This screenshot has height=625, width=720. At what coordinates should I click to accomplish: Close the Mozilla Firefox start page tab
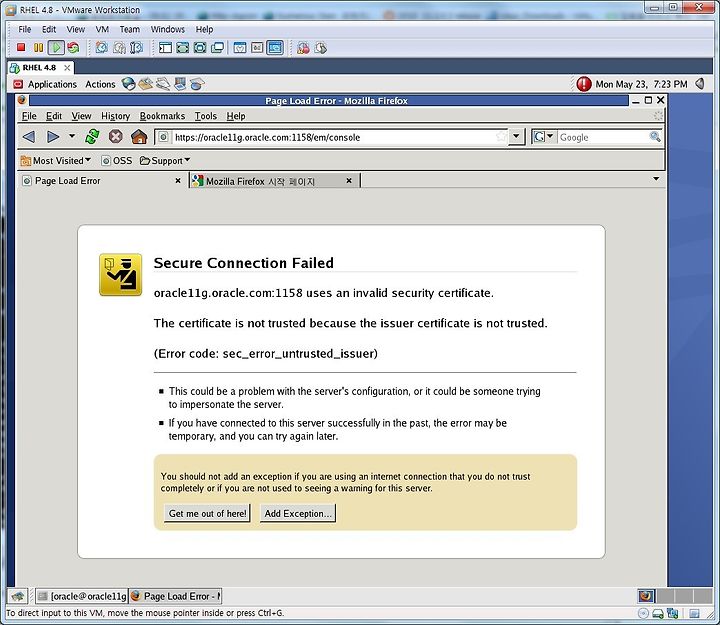tap(349, 180)
